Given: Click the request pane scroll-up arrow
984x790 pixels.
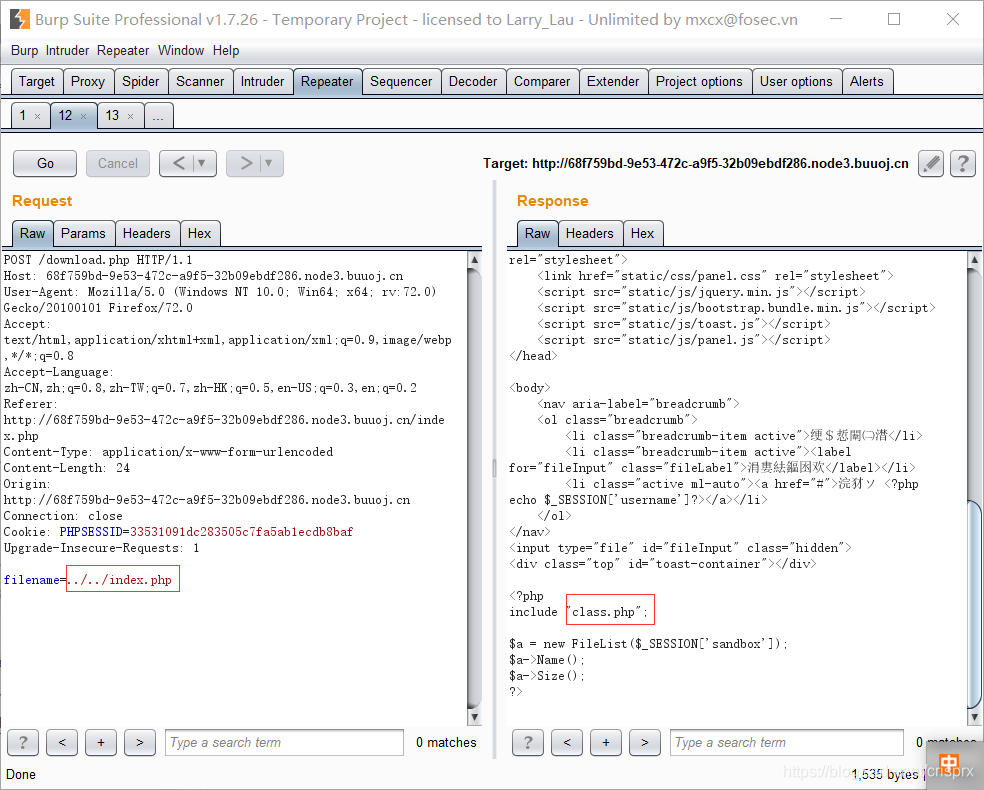Looking at the screenshot, I should 474,260.
